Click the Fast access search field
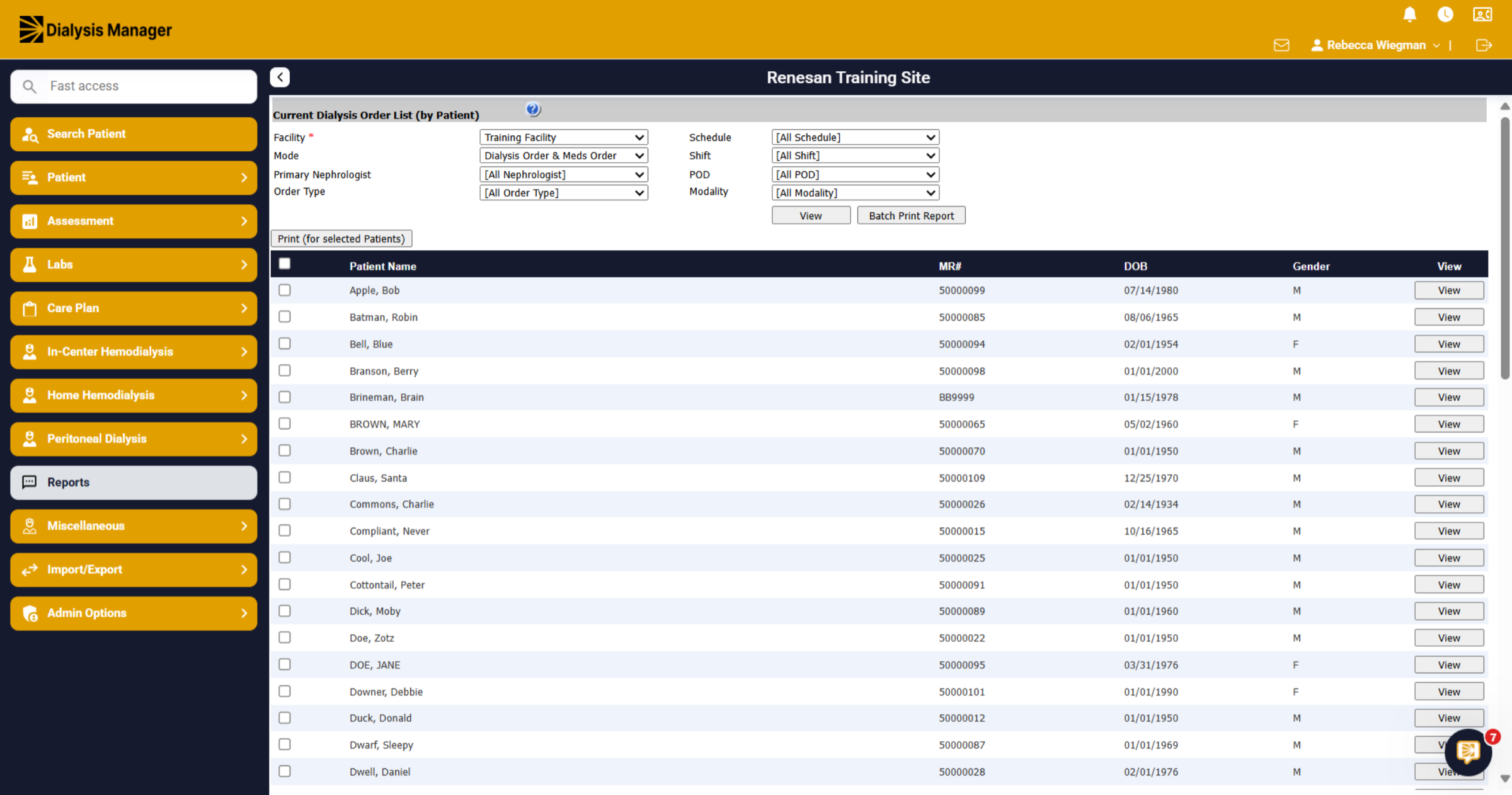The height and width of the screenshot is (795, 1512). (134, 86)
